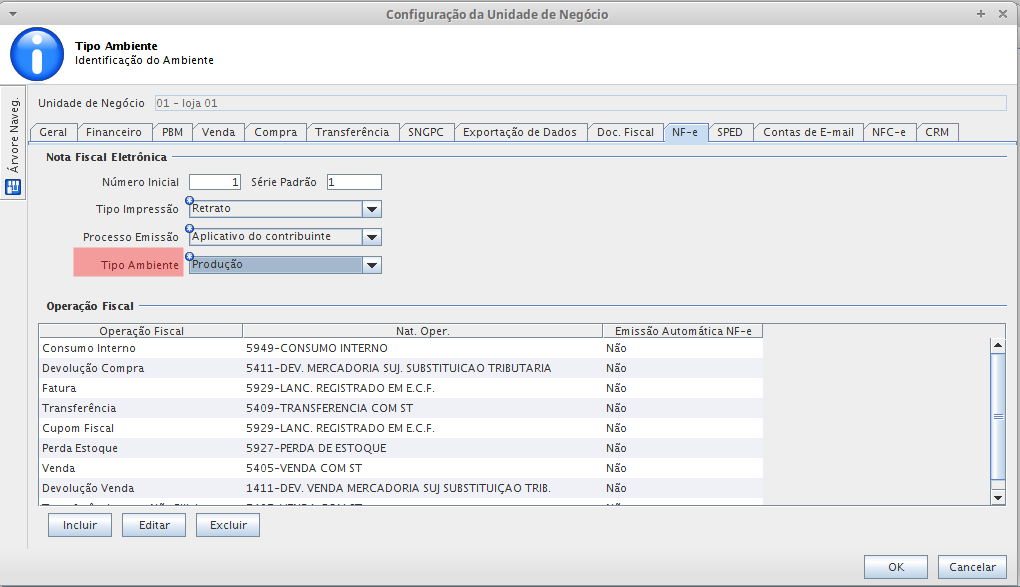Select the Perda Estoque row
The width and height of the screenshot is (1020, 587).
point(401,448)
